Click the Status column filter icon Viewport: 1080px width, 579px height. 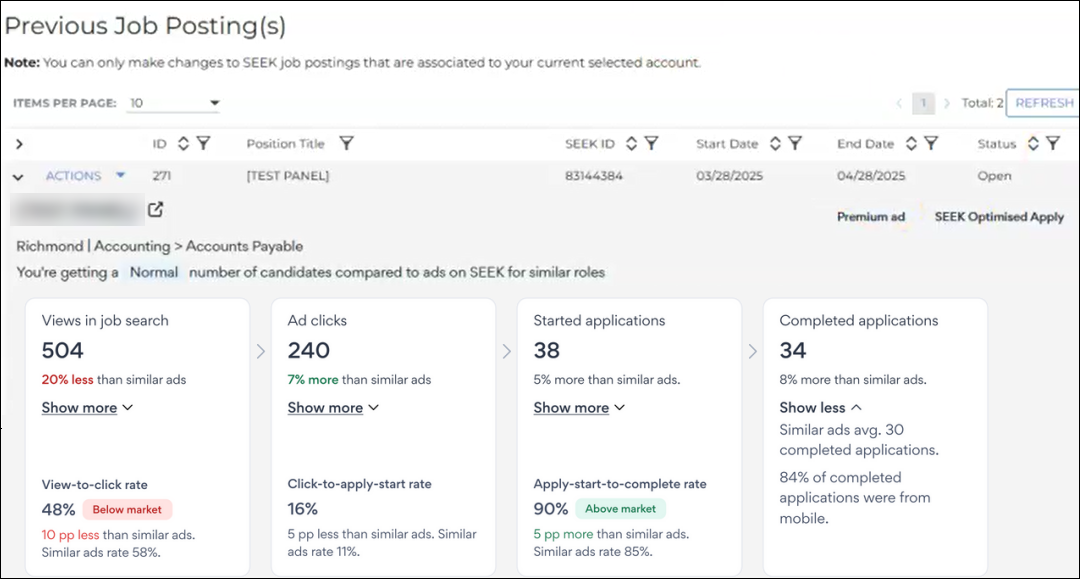(x=1052, y=144)
